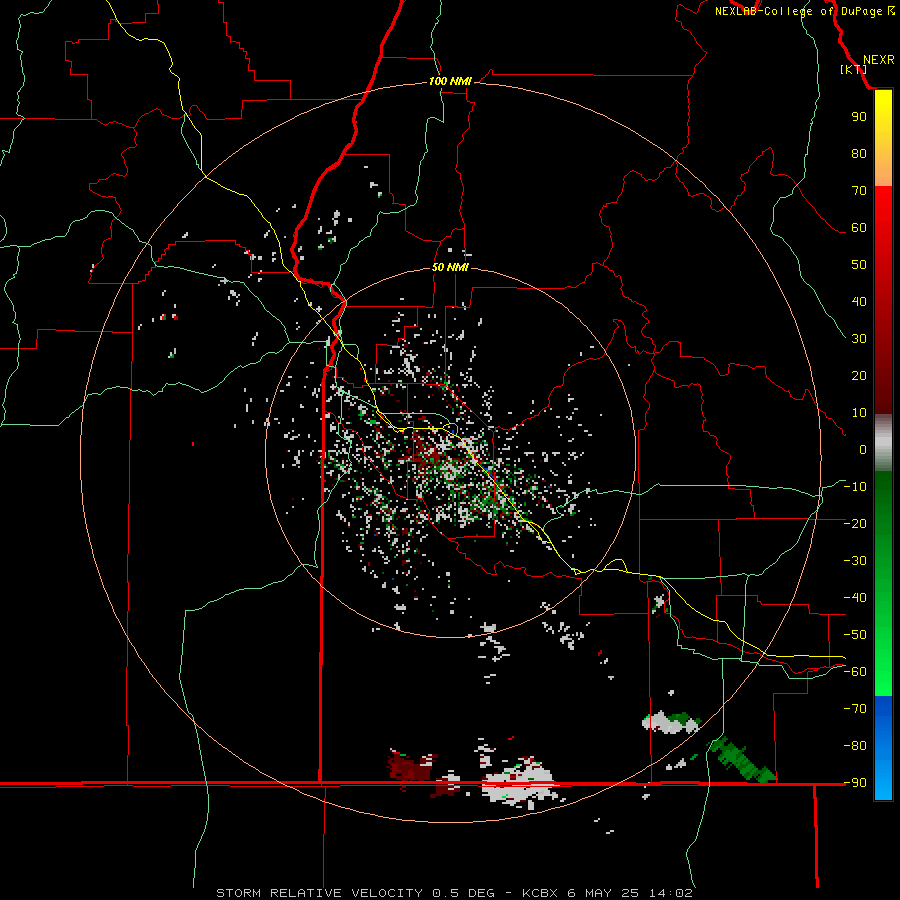900x900 pixels.
Task: Select the positive 50 knot scale label
Action: pyautogui.click(x=859, y=265)
